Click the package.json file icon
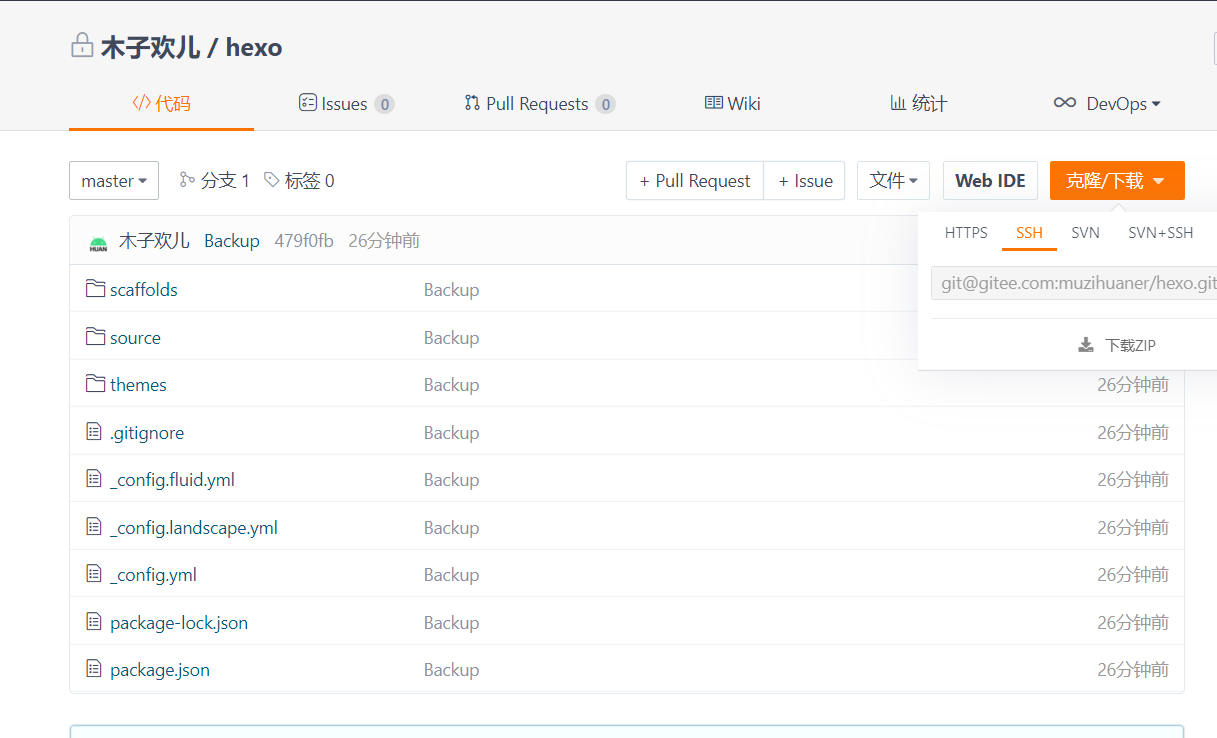Screen dimensions: 1217x738 point(94,669)
